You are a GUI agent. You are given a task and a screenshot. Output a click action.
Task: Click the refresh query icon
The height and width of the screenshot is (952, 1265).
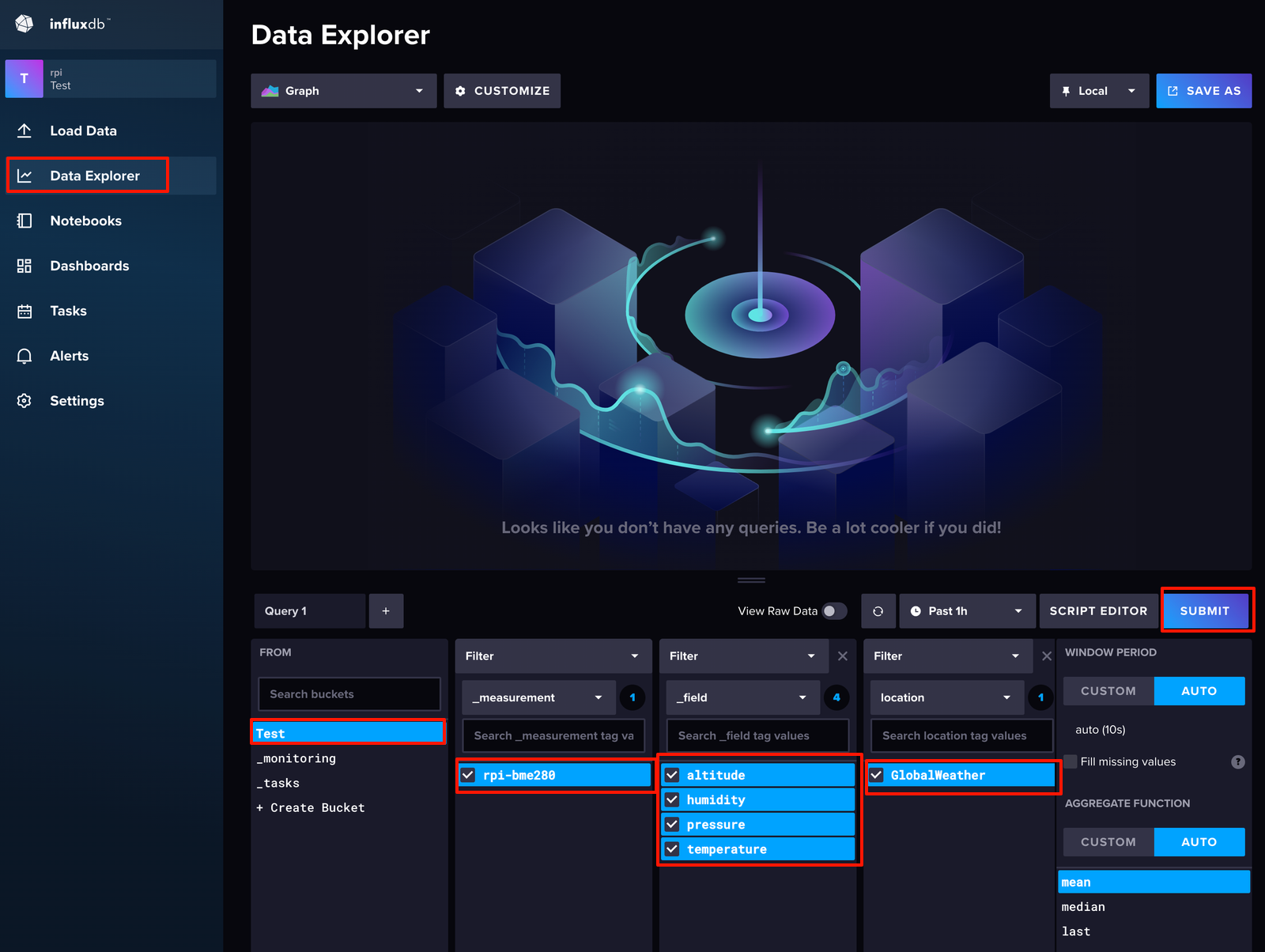point(878,611)
